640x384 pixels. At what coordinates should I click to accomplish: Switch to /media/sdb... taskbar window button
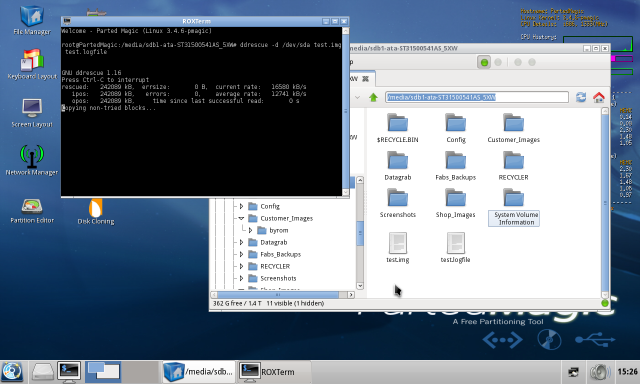[x=199, y=372]
